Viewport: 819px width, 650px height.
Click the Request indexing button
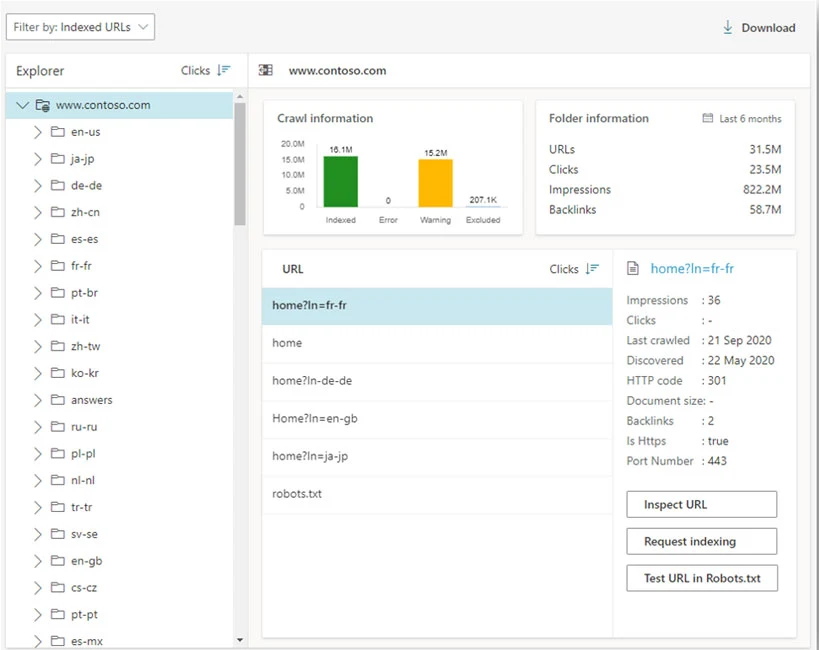tap(701, 541)
